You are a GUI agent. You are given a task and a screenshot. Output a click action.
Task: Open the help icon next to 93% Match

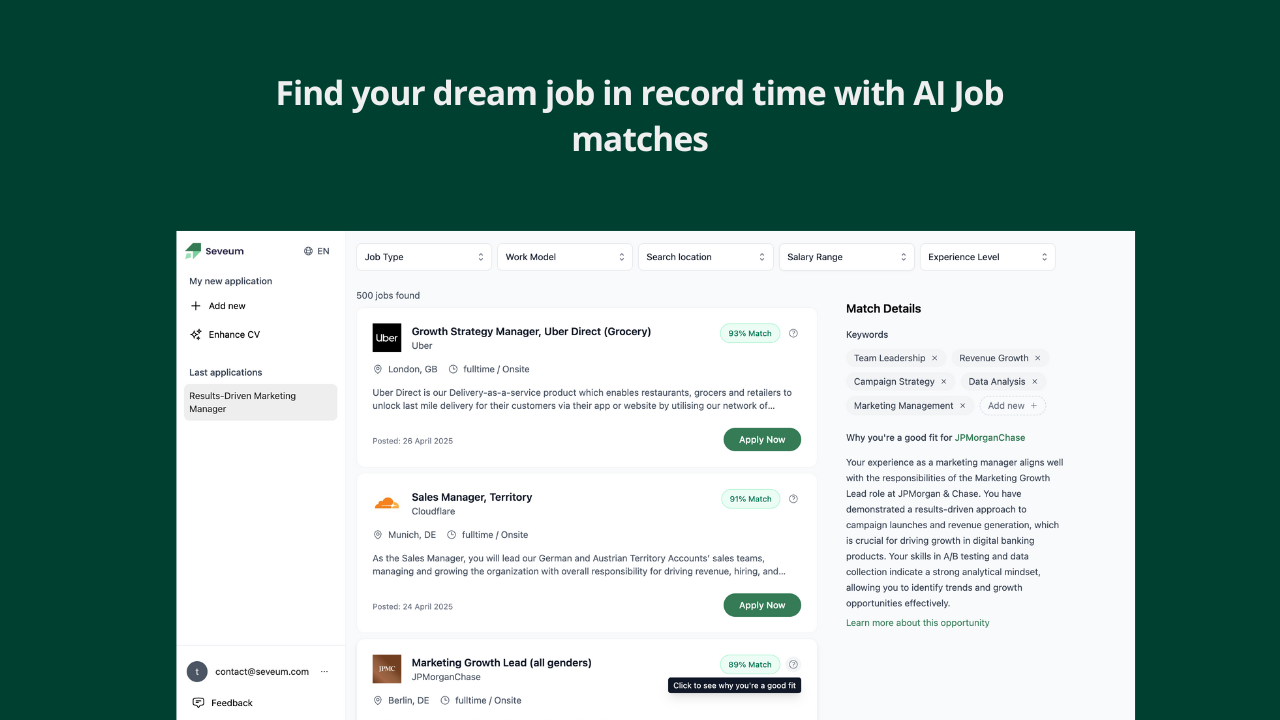coord(793,333)
